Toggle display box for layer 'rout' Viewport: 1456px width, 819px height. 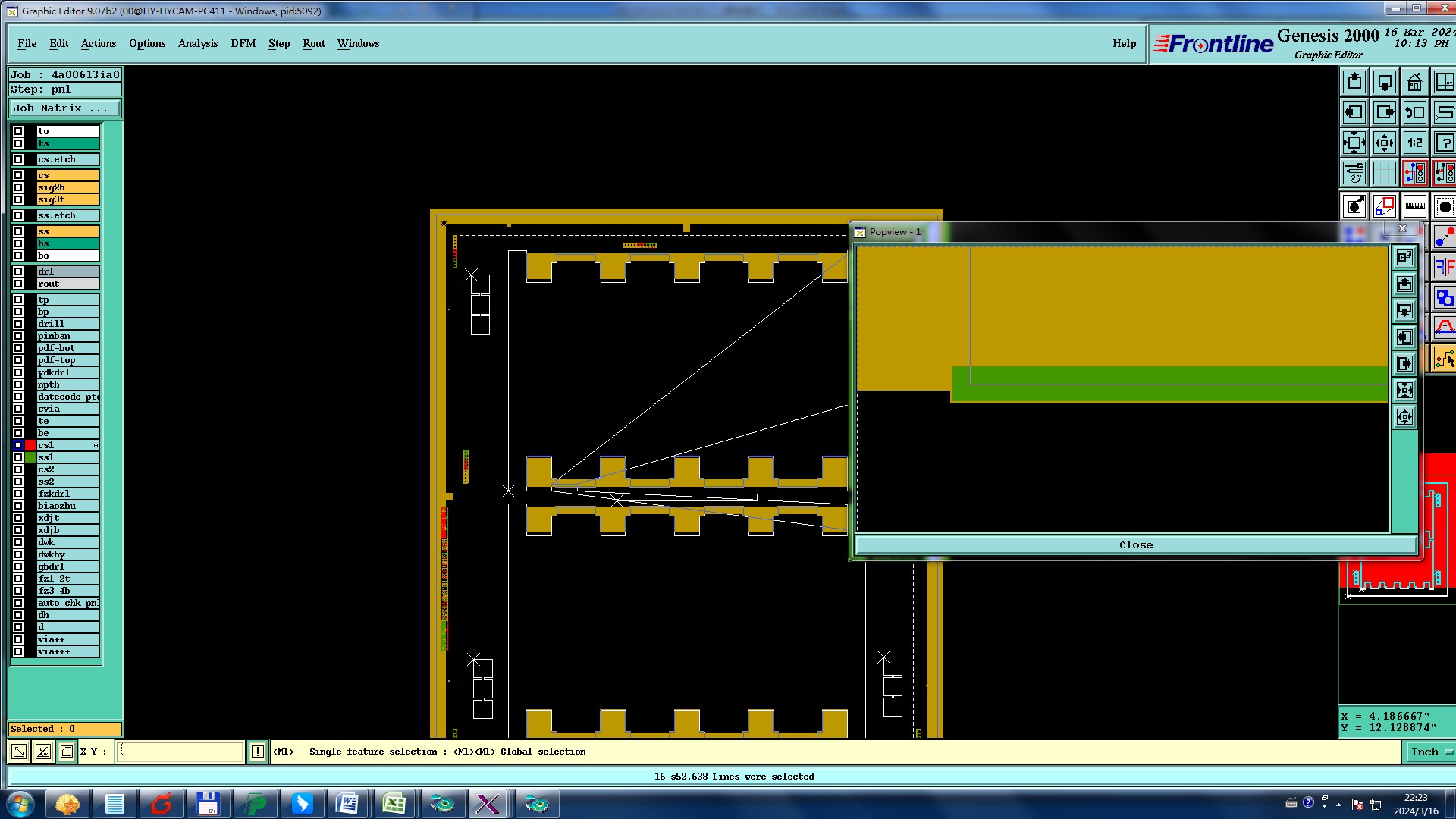click(18, 284)
